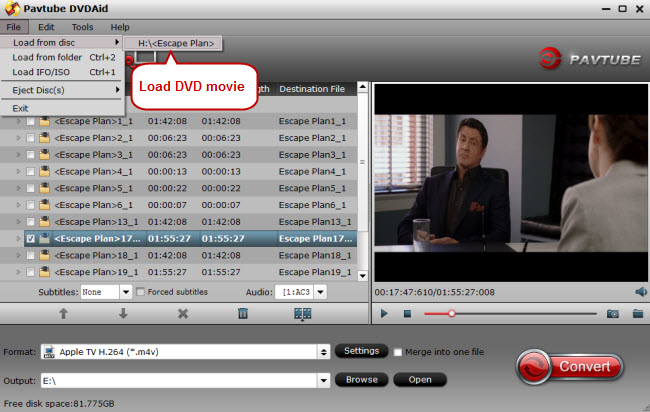Expand the Escape Plan>17 tree row

pyautogui.click(x=18, y=239)
